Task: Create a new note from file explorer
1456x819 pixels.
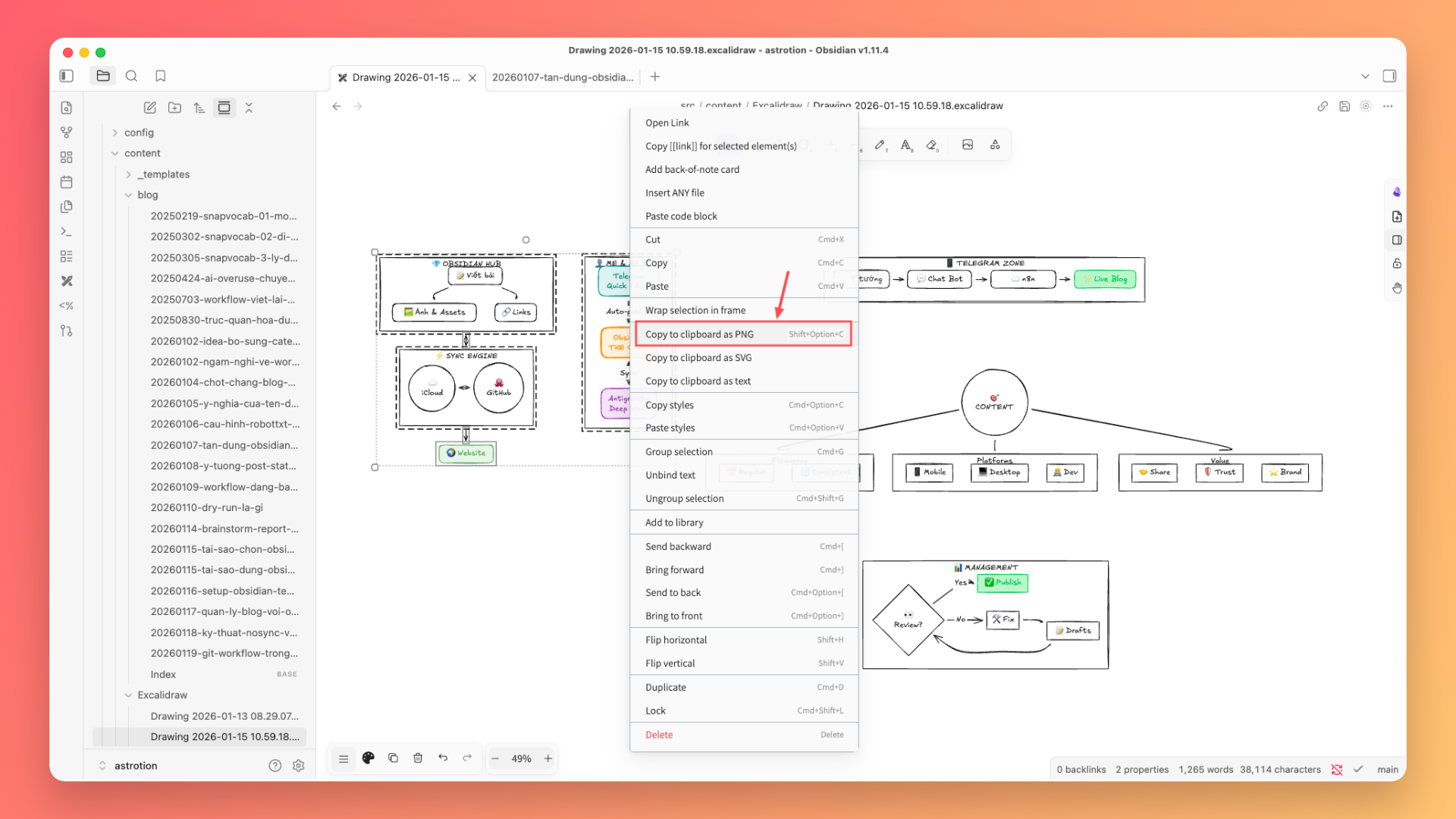Action: pyautogui.click(x=150, y=108)
